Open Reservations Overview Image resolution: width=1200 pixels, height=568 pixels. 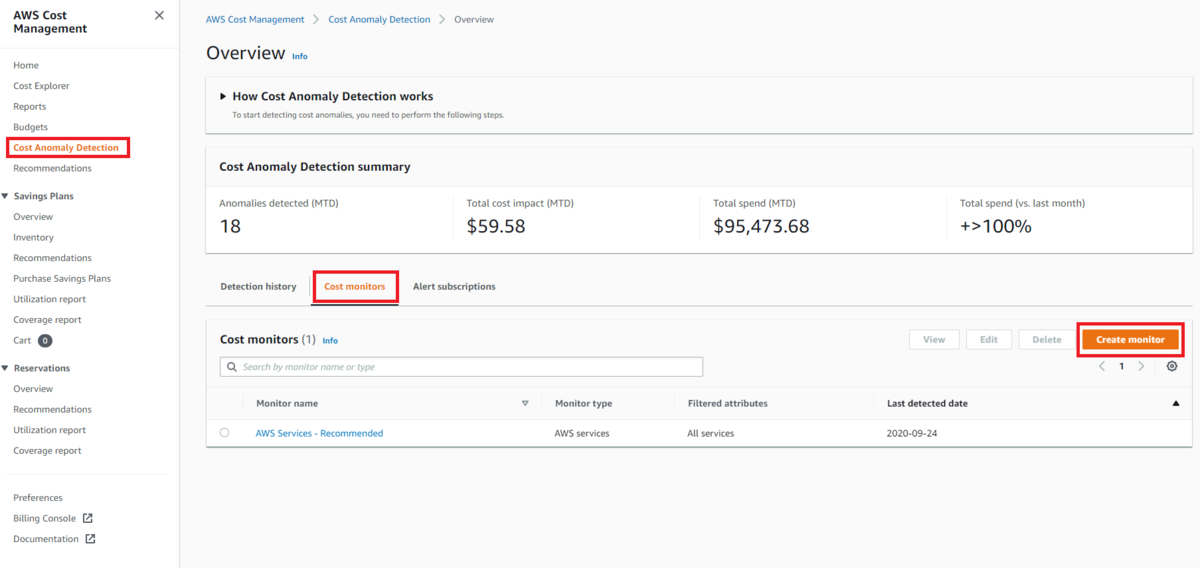click(33, 389)
